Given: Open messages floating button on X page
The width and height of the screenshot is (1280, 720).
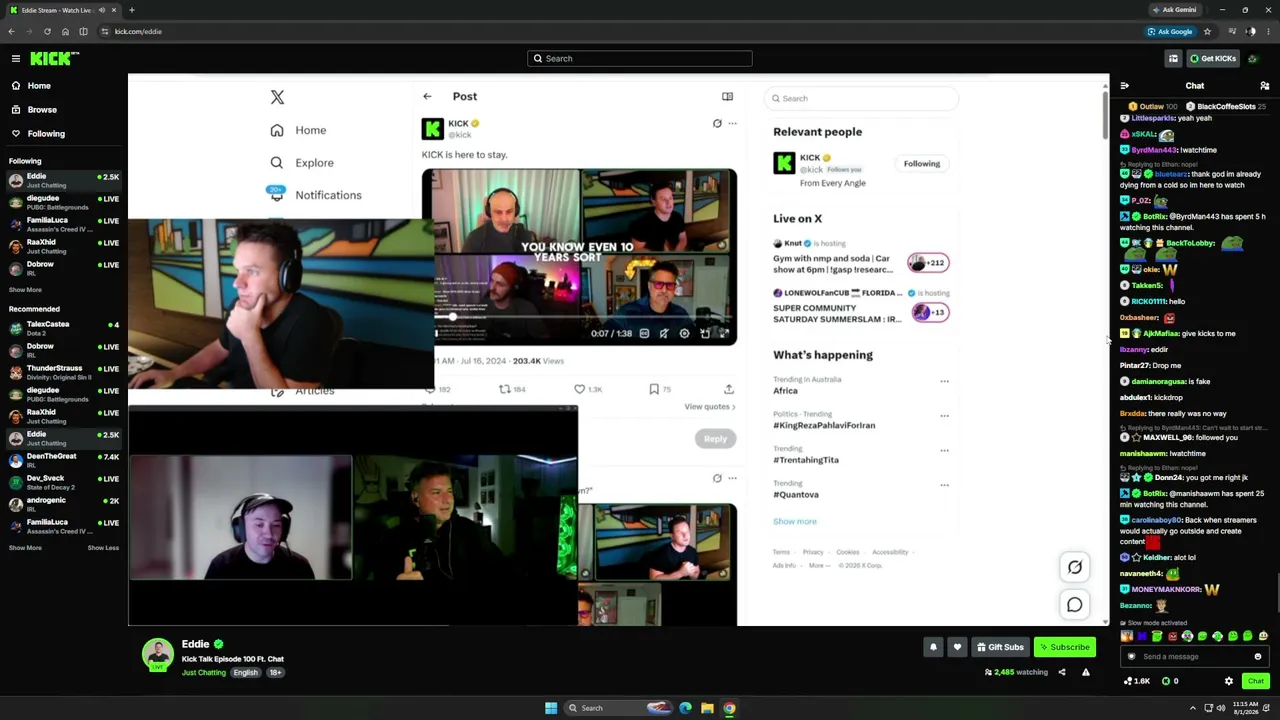Looking at the screenshot, I should (x=1075, y=605).
